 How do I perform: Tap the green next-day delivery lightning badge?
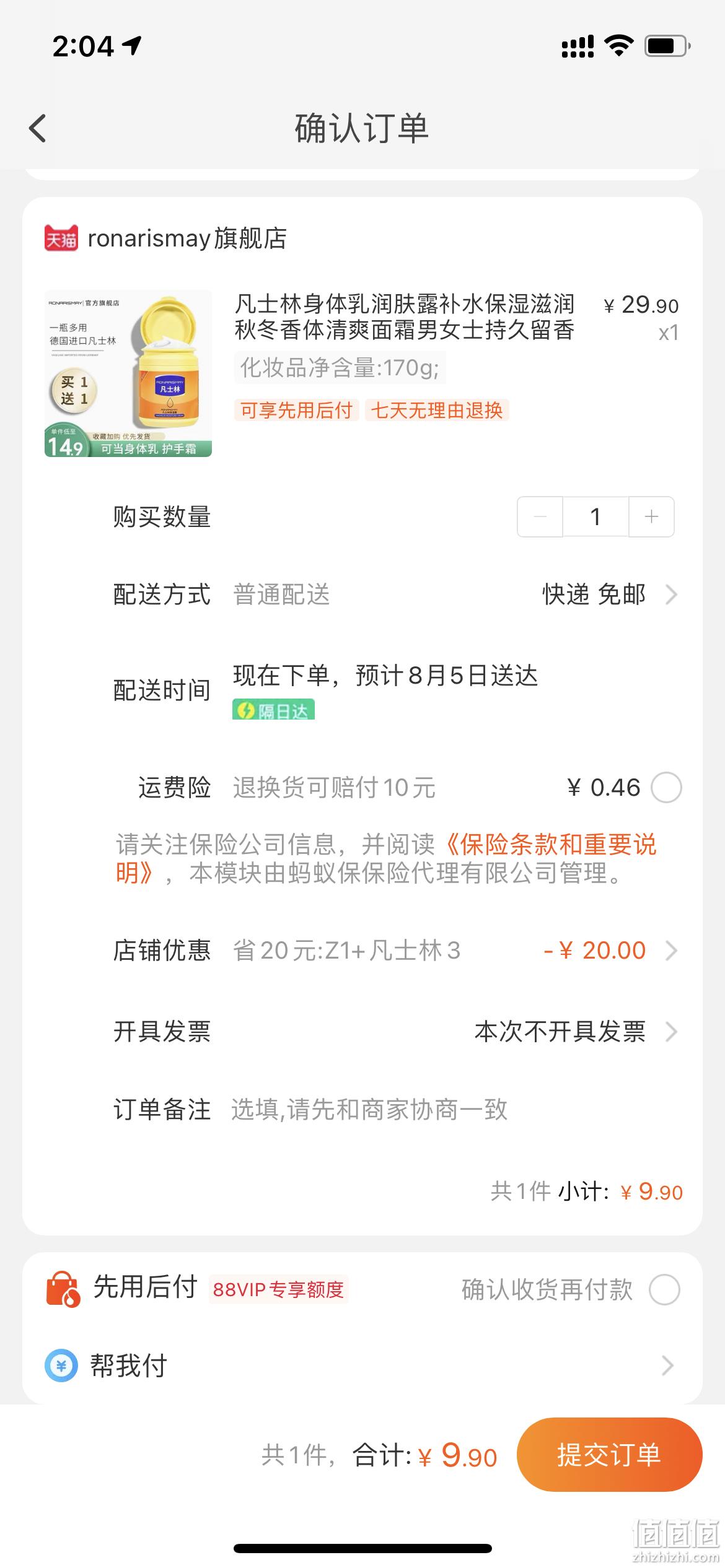coord(274,710)
